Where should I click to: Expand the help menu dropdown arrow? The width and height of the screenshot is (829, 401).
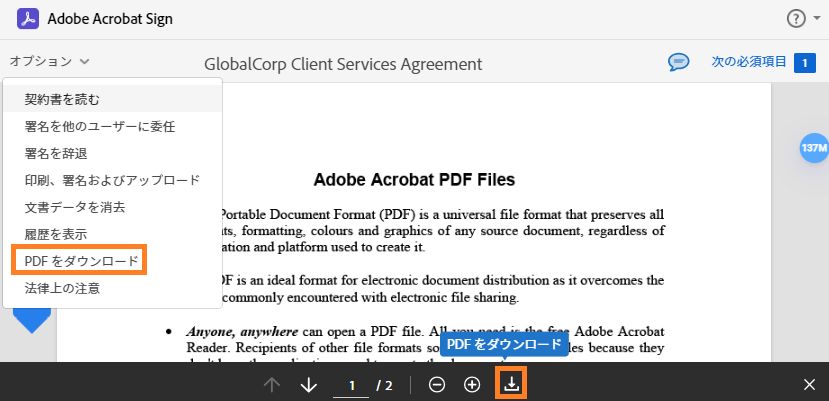816,20
